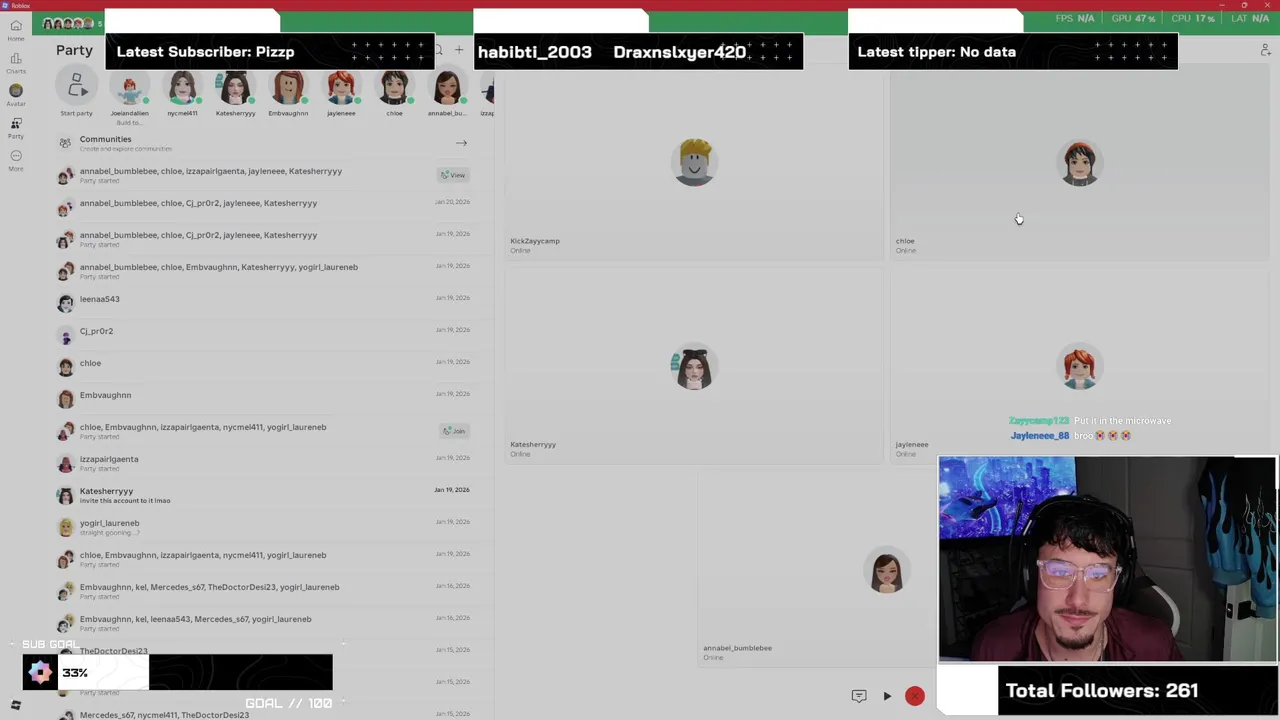Click the play button in the party controls
The width and height of the screenshot is (1280, 720).
click(x=887, y=696)
